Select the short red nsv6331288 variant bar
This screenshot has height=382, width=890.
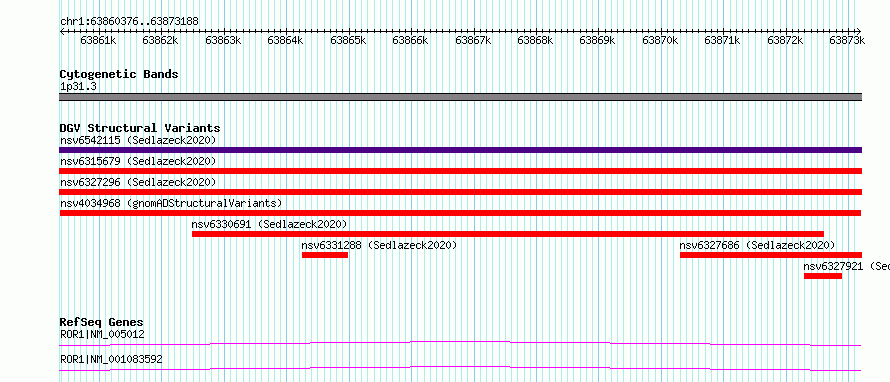[325, 255]
